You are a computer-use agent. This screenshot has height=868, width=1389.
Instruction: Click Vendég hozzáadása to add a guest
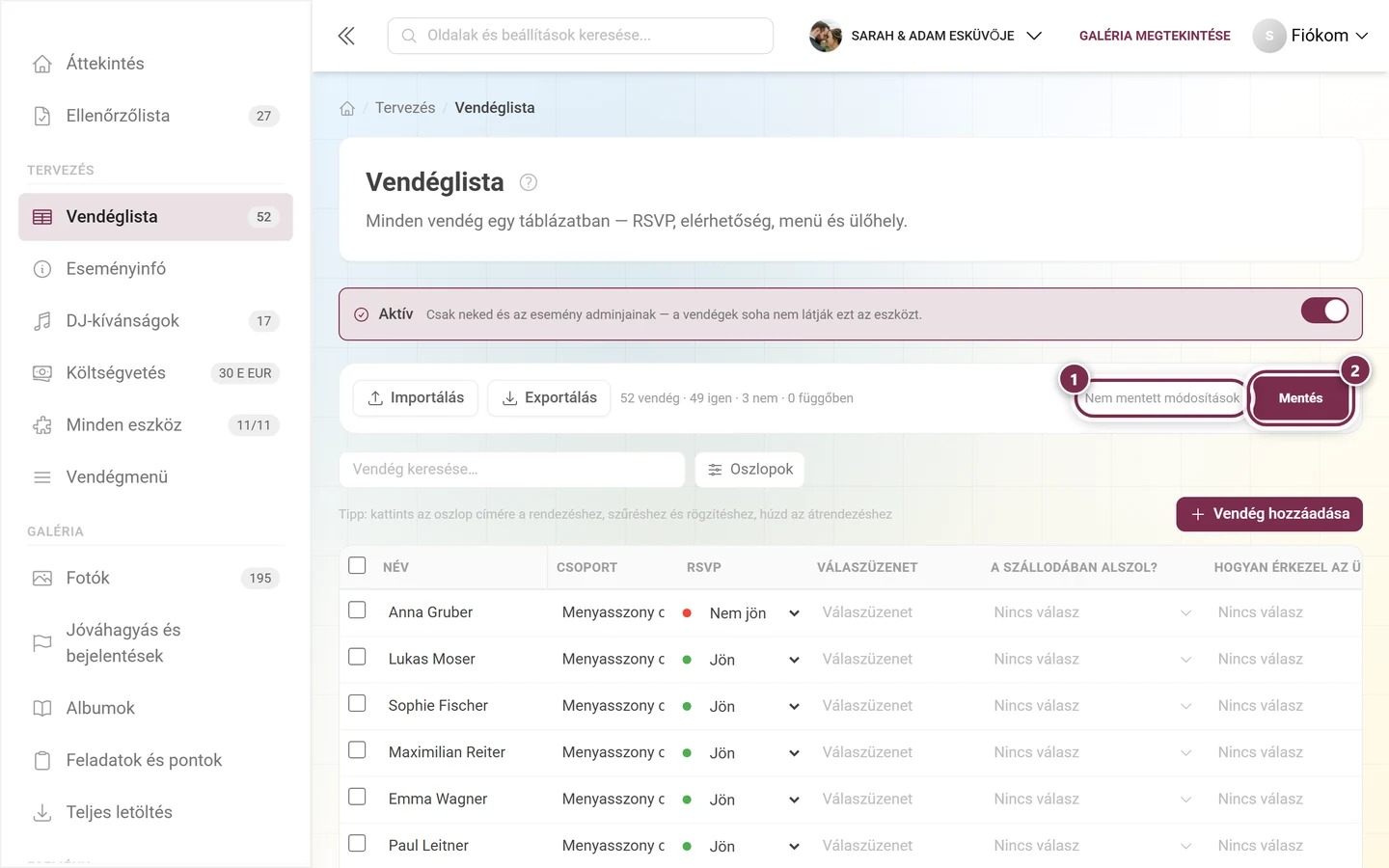(x=1269, y=514)
